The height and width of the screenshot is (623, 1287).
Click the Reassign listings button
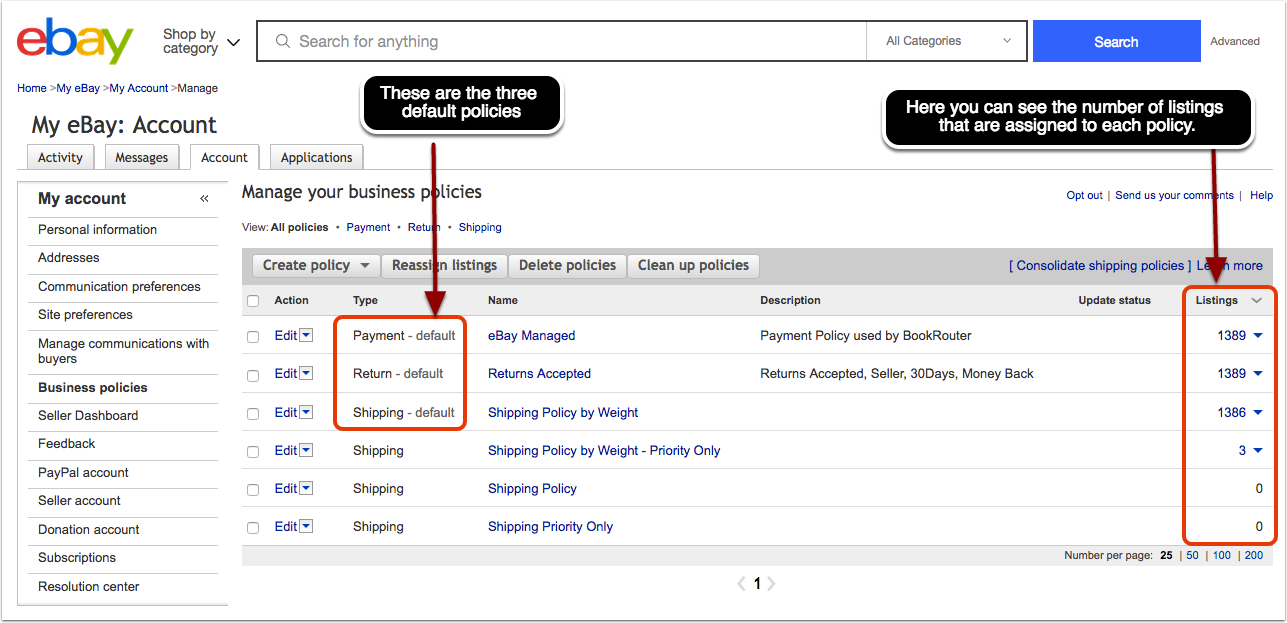(x=444, y=265)
